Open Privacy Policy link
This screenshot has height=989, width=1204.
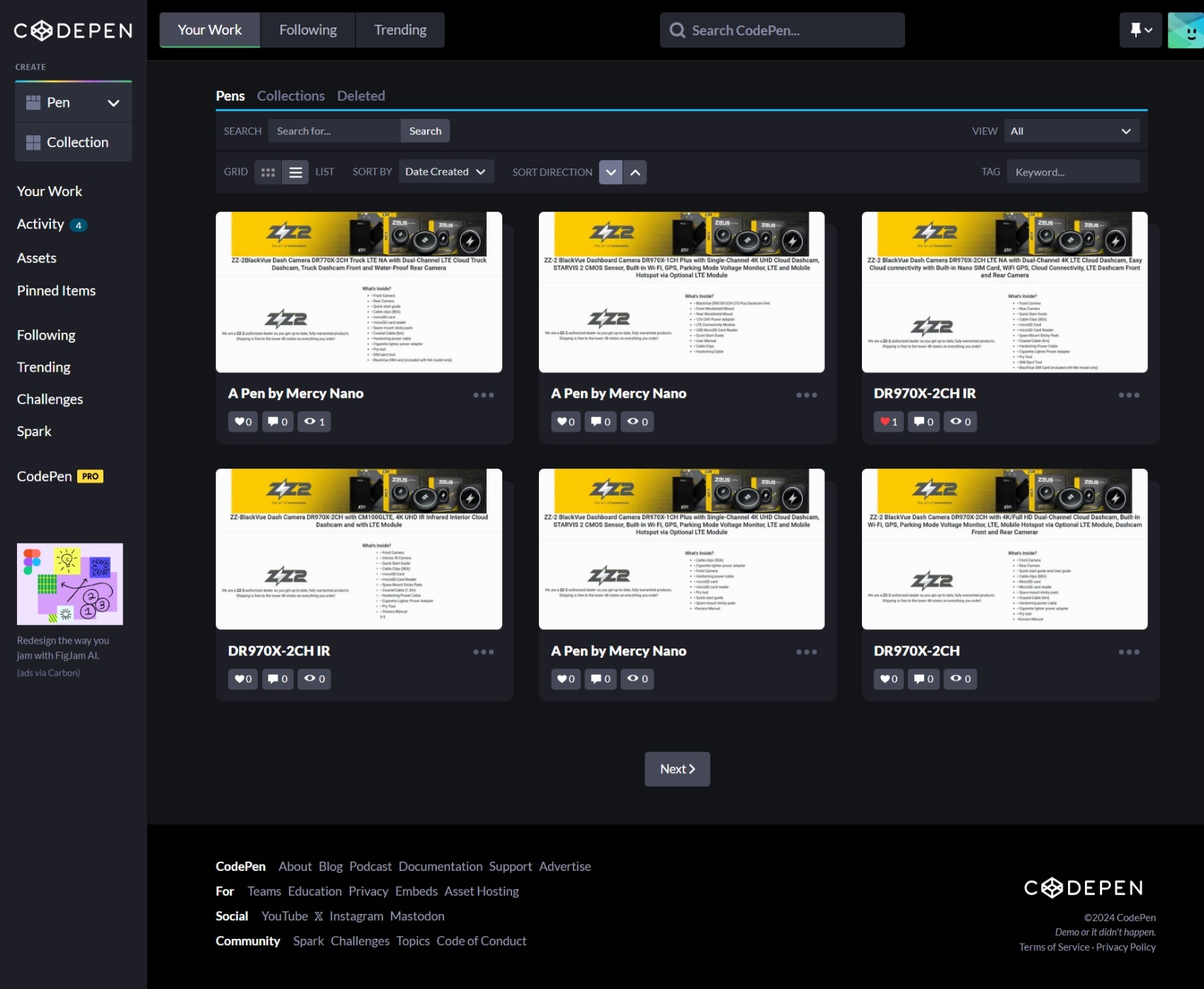click(x=1126, y=947)
